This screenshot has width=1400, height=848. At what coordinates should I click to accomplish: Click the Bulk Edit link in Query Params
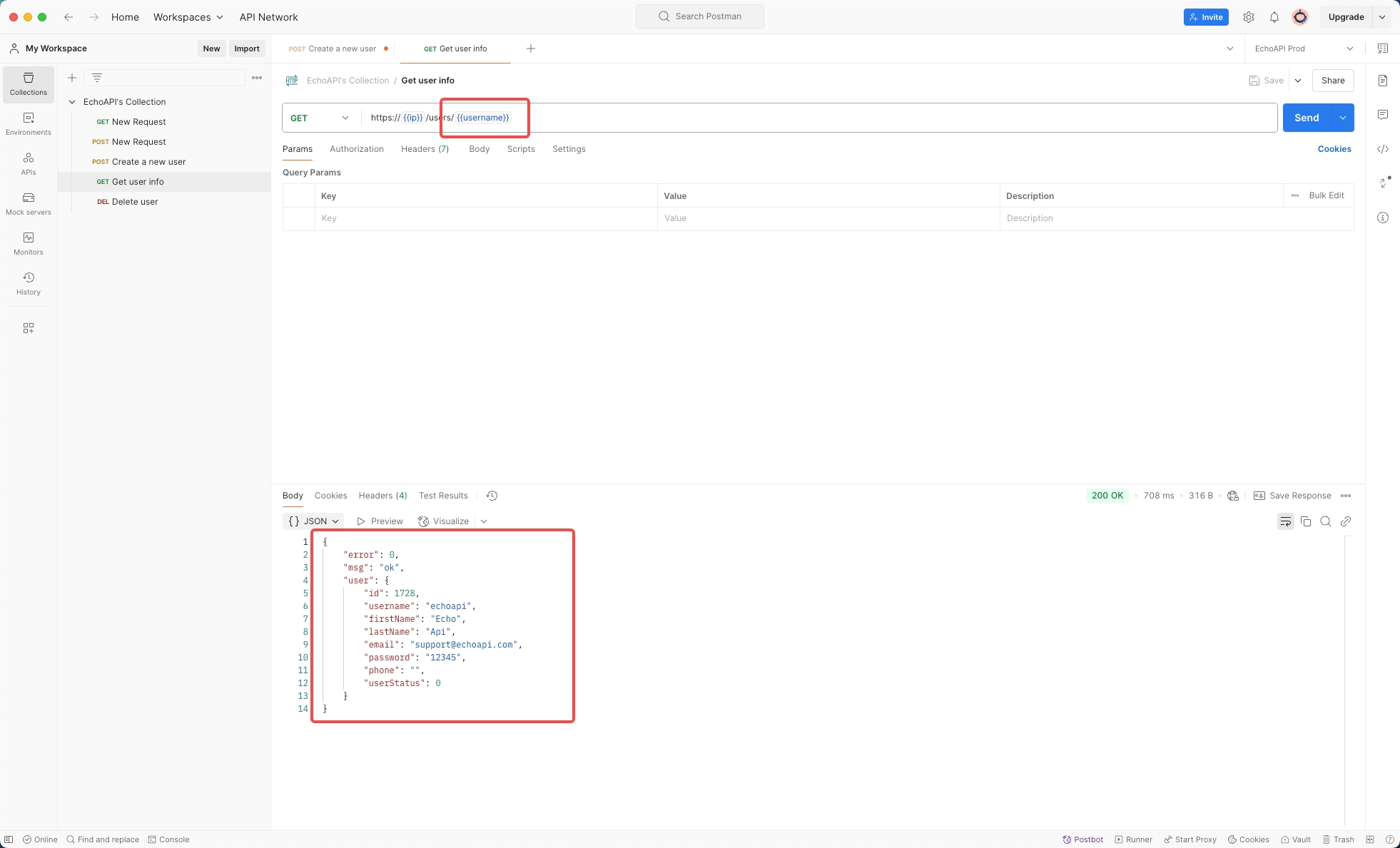(x=1326, y=195)
